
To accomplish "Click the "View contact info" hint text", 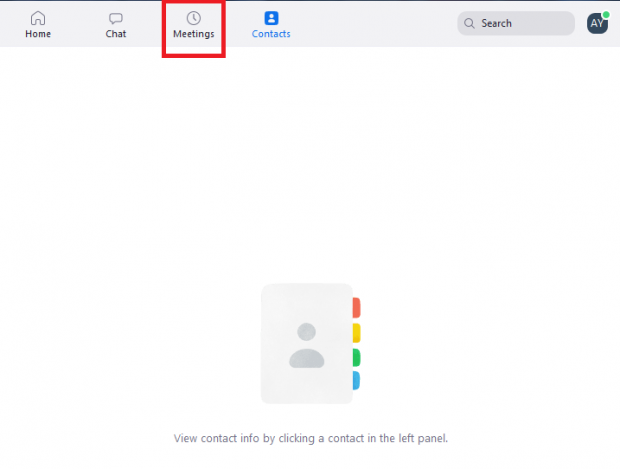I will point(311,439).
